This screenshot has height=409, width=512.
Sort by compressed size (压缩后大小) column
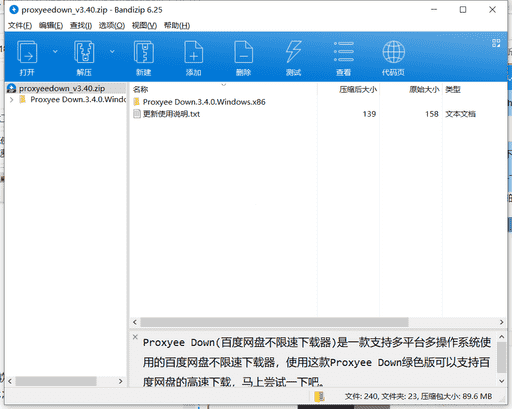point(358,89)
